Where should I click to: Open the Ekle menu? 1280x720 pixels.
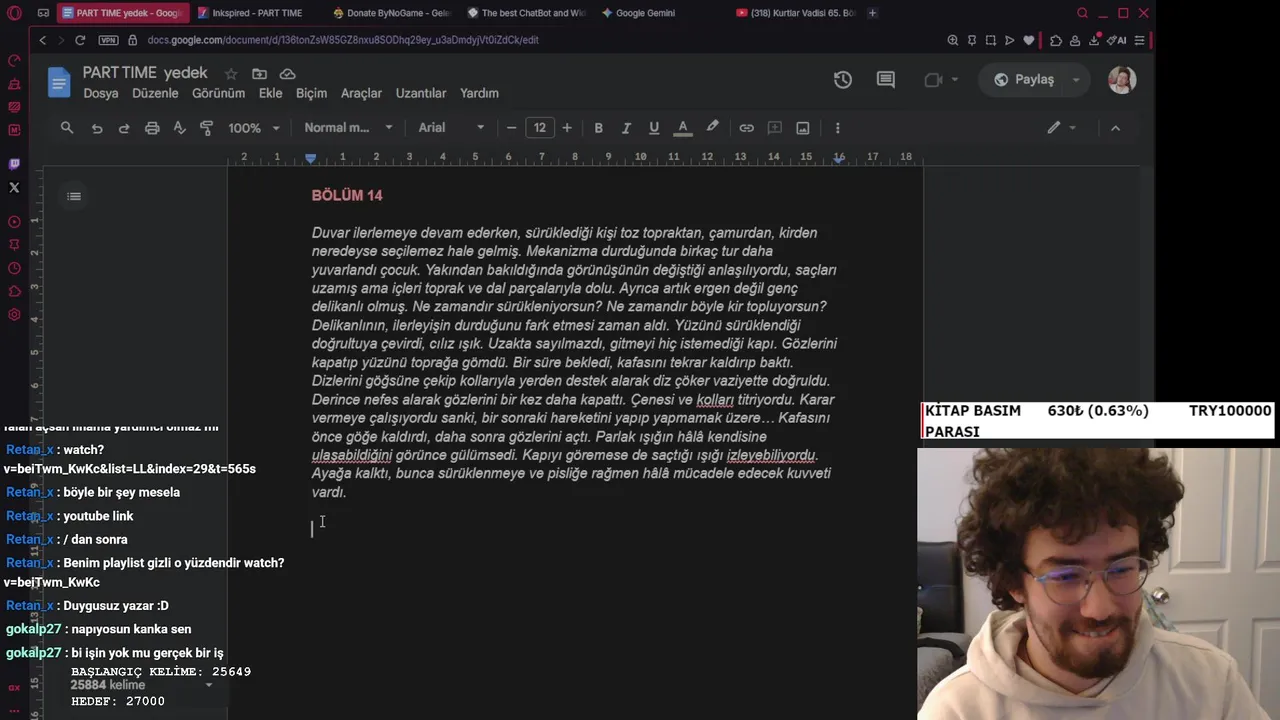(x=270, y=93)
